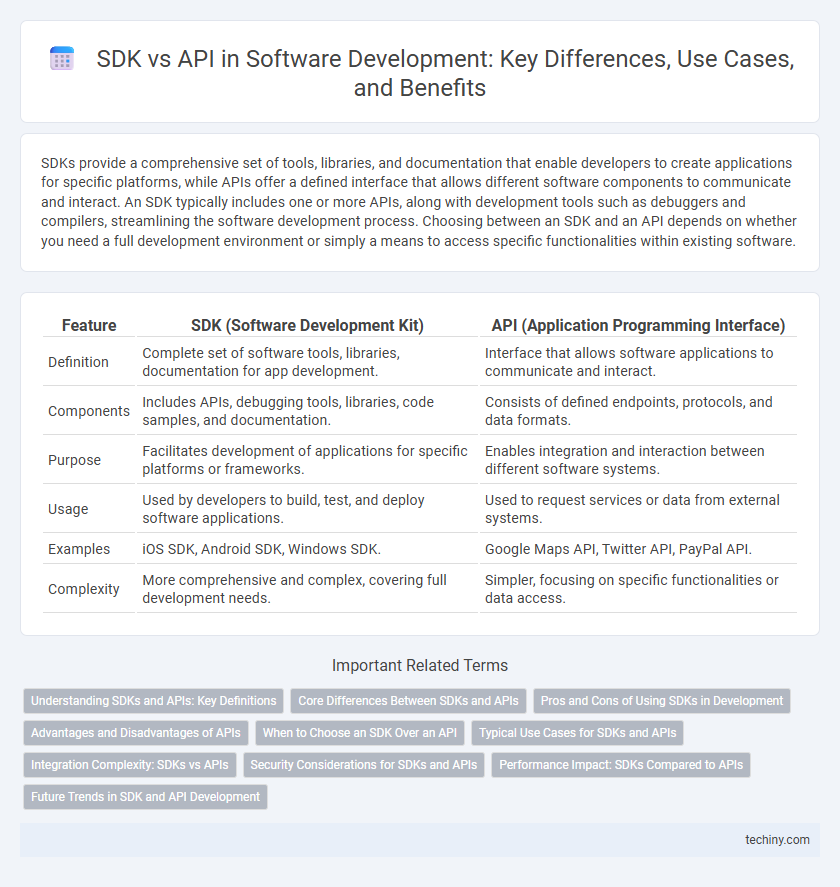Click the 'API (Application Programming Interface)' column header
Screen dimensions: 840x887
pyautogui.click(x=638, y=325)
